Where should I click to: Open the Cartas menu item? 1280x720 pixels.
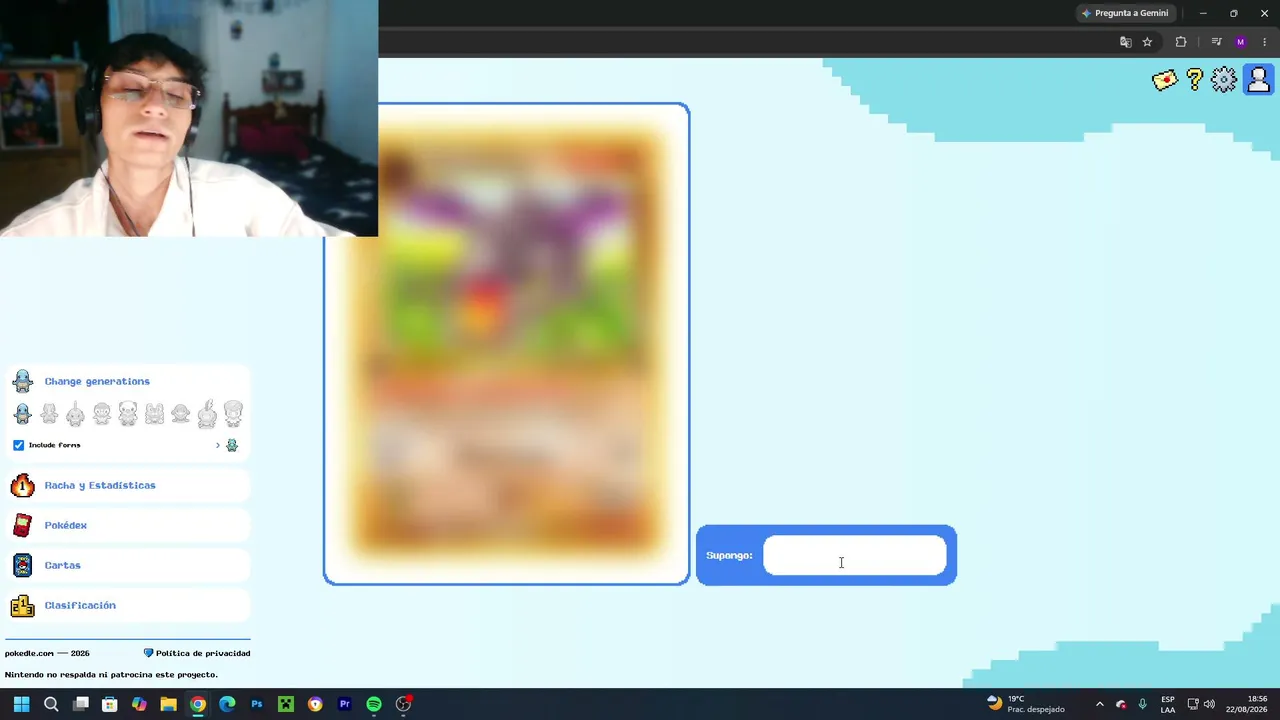point(128,565)
